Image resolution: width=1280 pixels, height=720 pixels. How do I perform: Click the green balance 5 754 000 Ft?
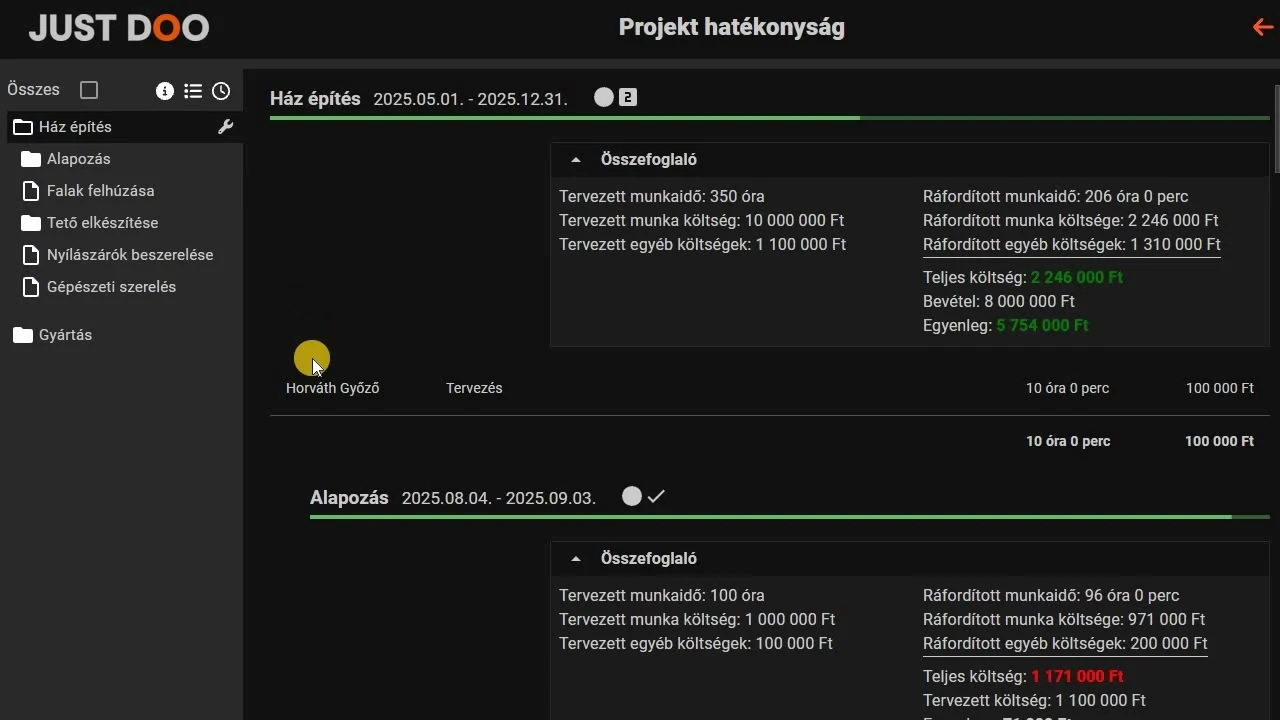(1043, 325)
